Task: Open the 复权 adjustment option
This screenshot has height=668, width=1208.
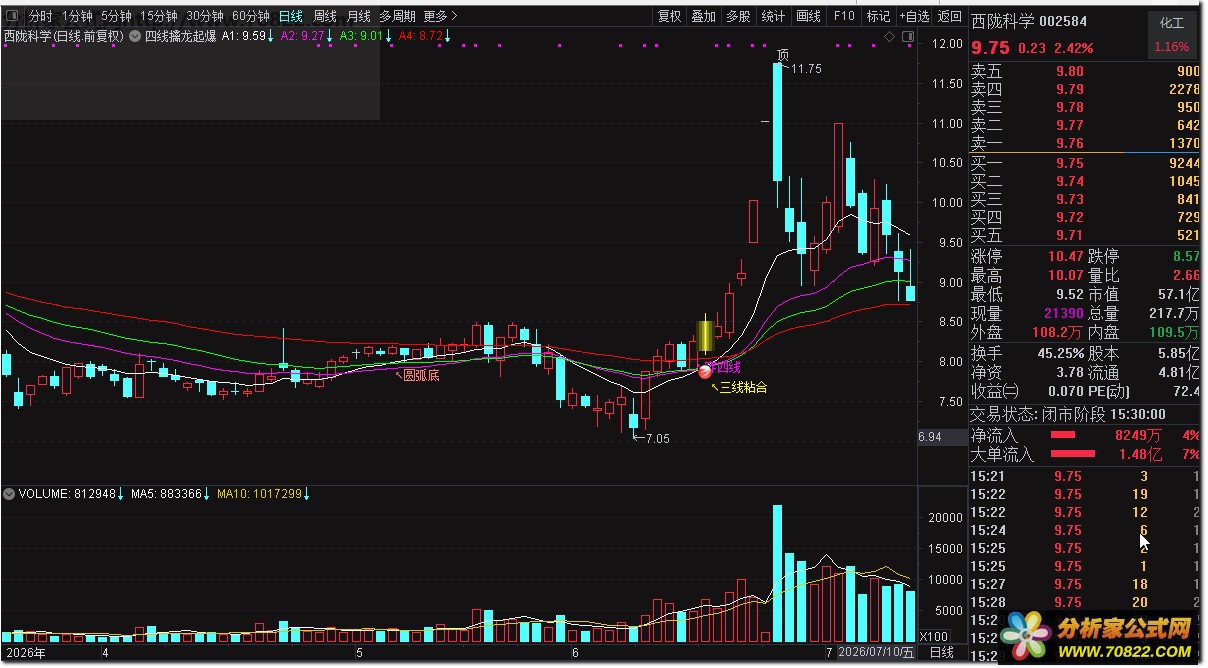Action: tap(669, 16)
